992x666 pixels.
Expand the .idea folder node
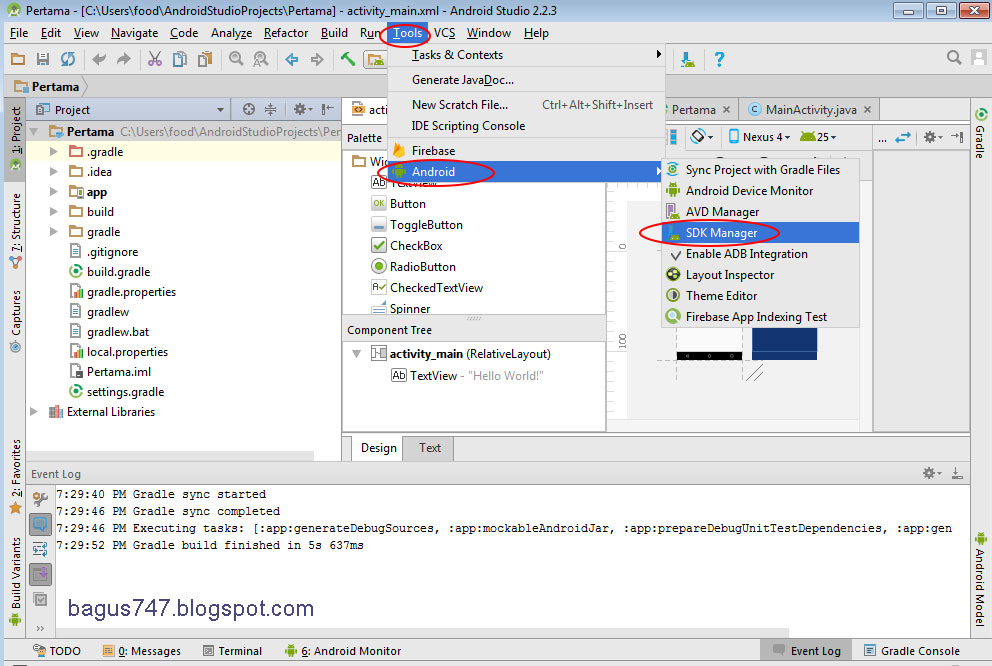(54, 171)
